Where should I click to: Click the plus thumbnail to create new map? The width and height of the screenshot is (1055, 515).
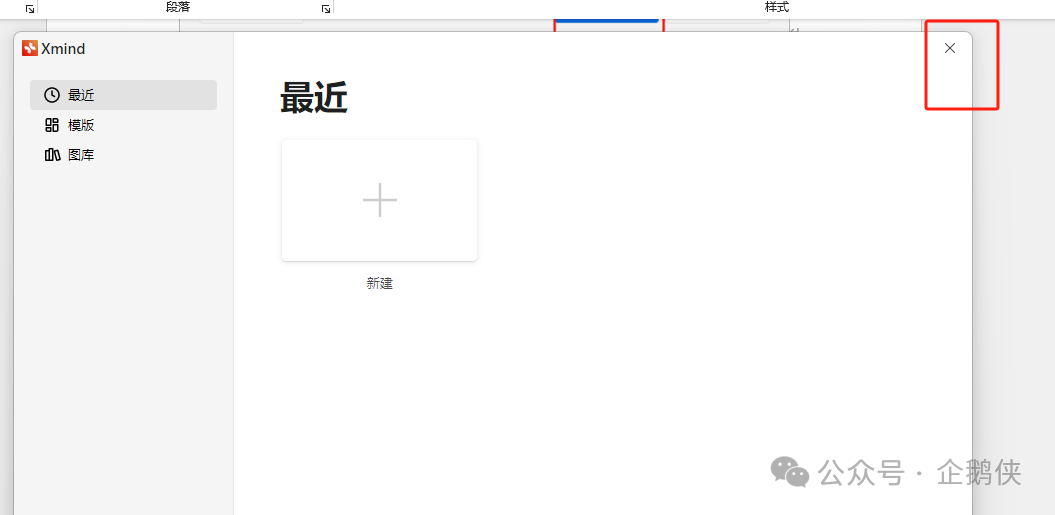(x=379, y=200)
